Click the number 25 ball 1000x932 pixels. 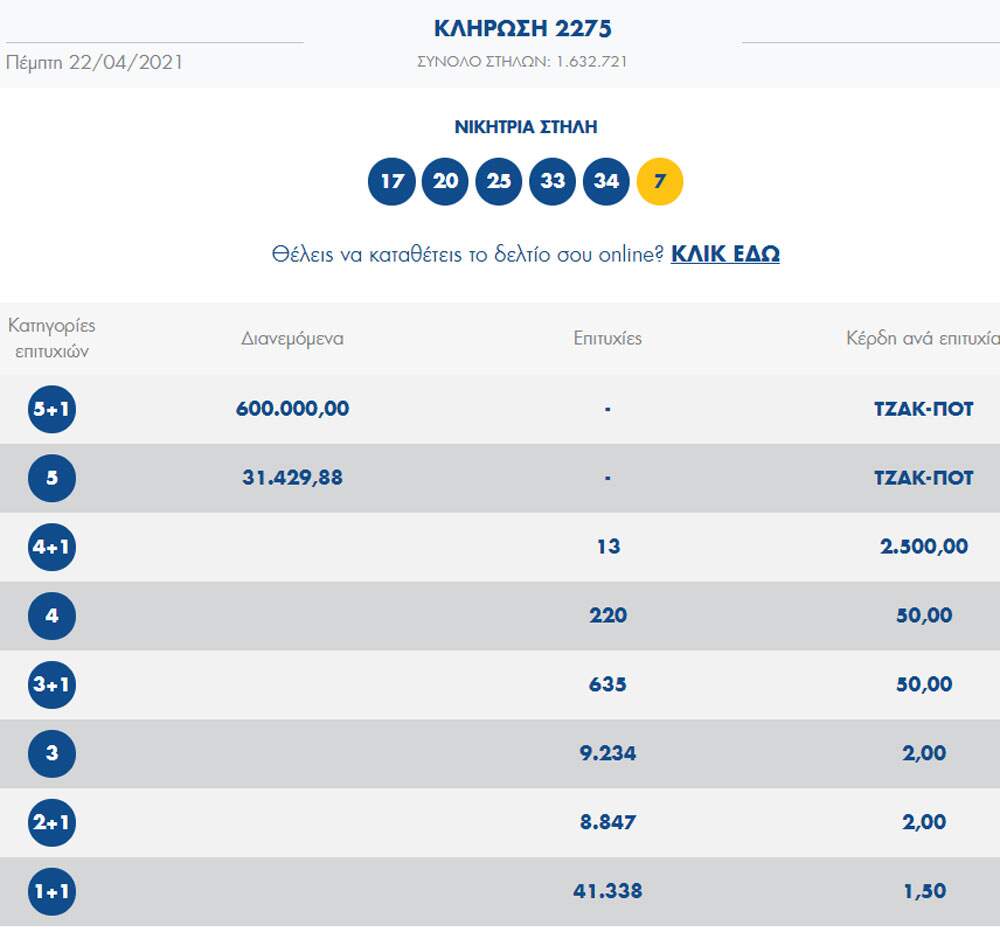click(499, 182)
